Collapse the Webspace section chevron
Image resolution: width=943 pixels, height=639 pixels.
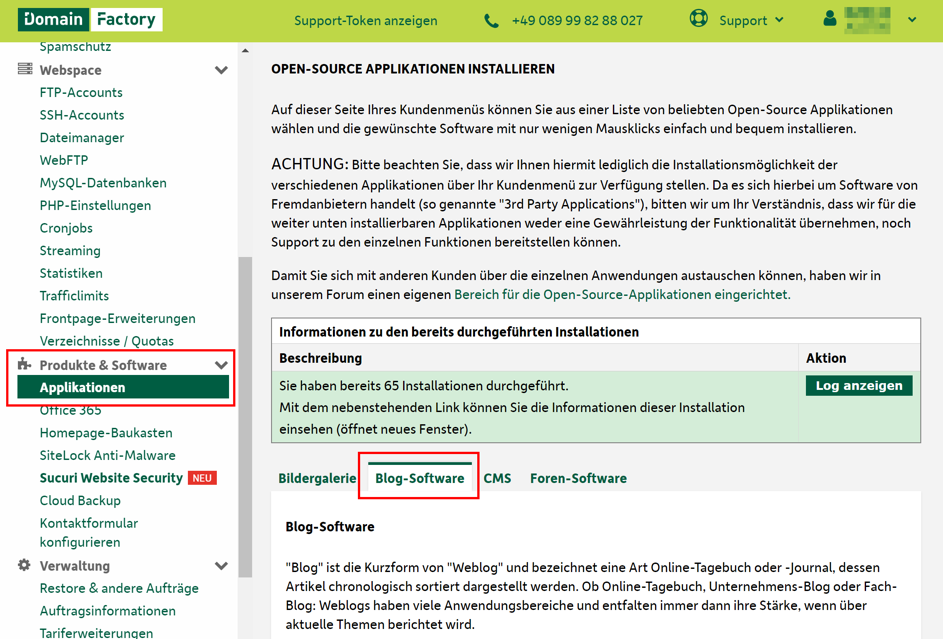point(221,70)
